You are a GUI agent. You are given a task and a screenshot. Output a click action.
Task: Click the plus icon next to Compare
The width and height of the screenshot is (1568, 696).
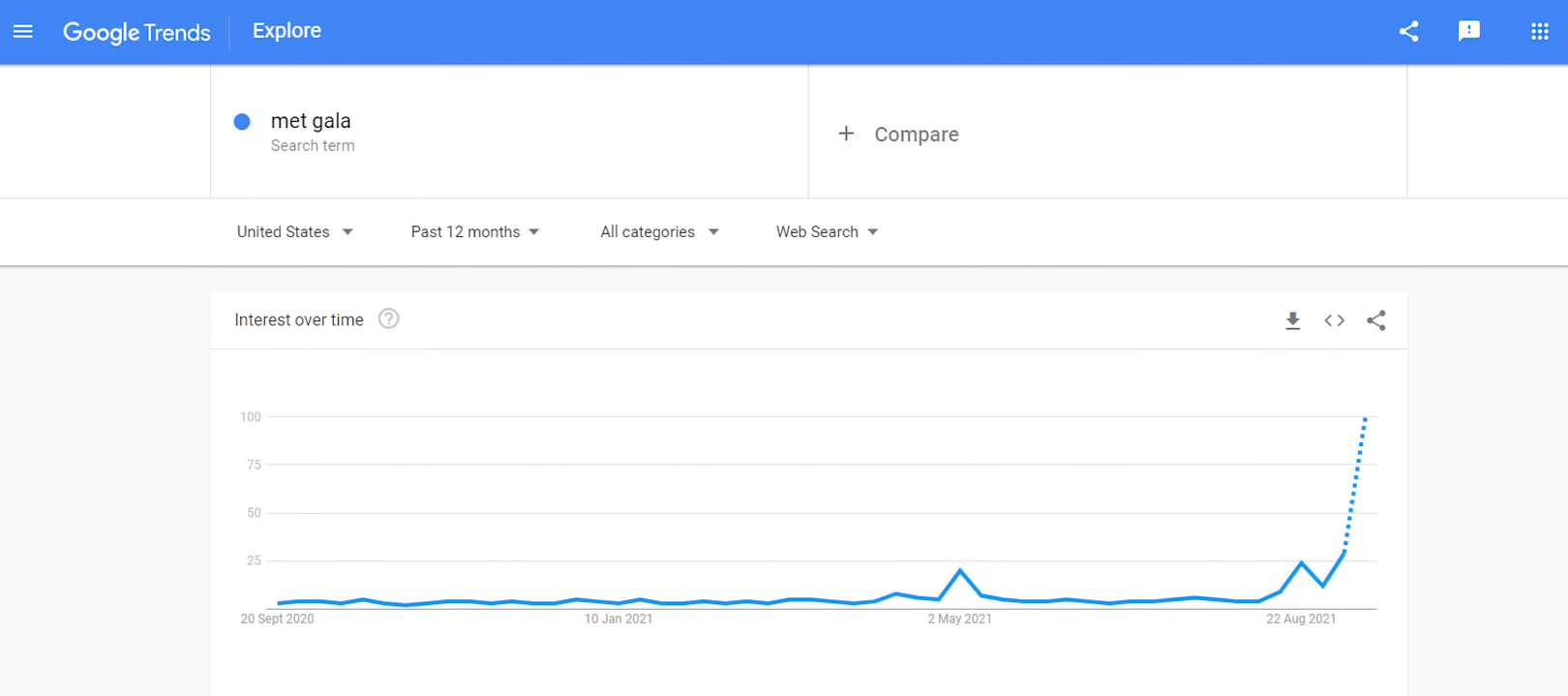tap(846, 134)
